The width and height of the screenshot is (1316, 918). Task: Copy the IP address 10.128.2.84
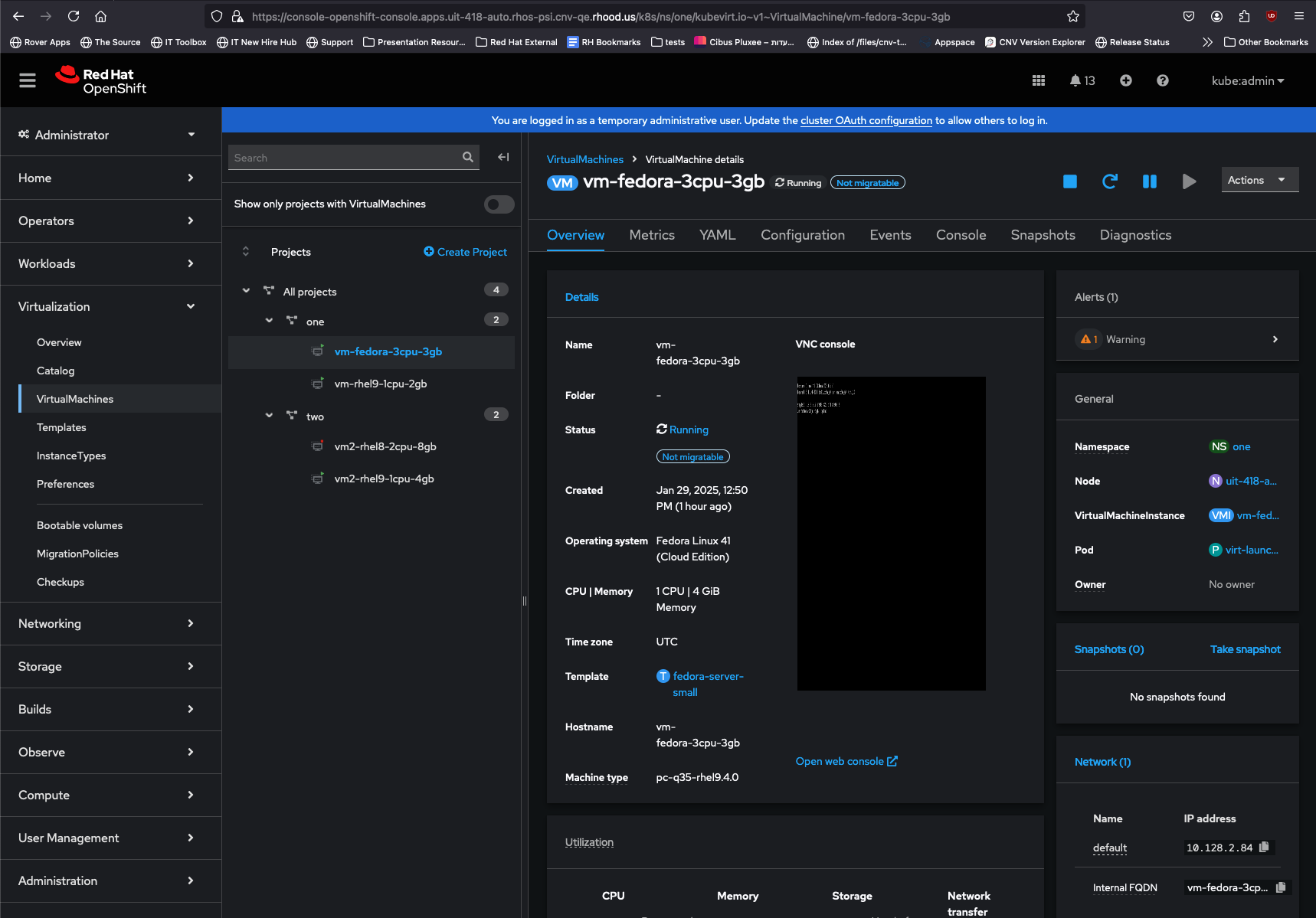pos(1264,847)
